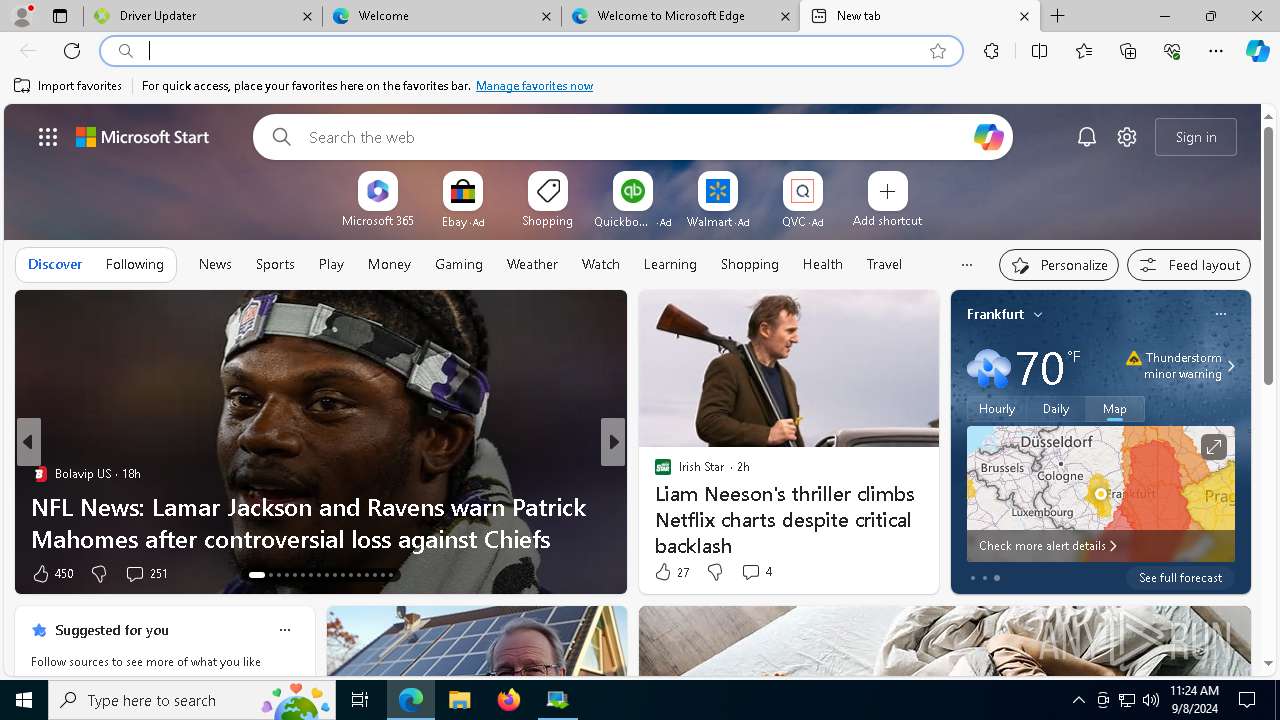
Task: Show next headline story arrow
Action: [613, 442]
